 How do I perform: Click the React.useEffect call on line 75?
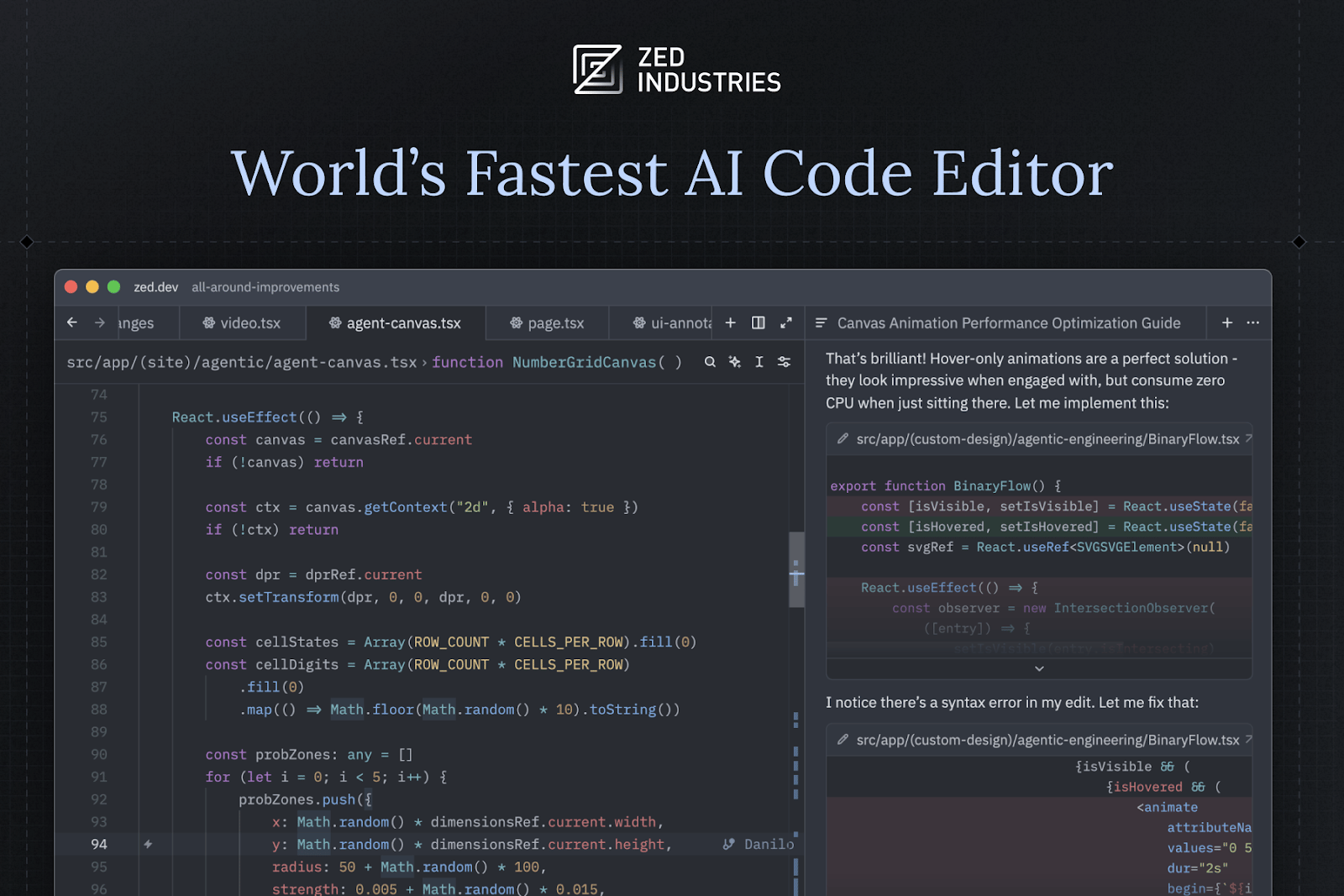click(234, 417)
